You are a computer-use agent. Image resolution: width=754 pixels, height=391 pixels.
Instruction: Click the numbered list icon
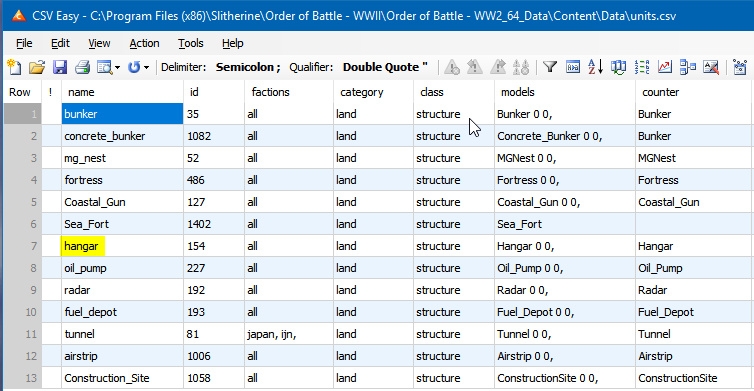641,67
